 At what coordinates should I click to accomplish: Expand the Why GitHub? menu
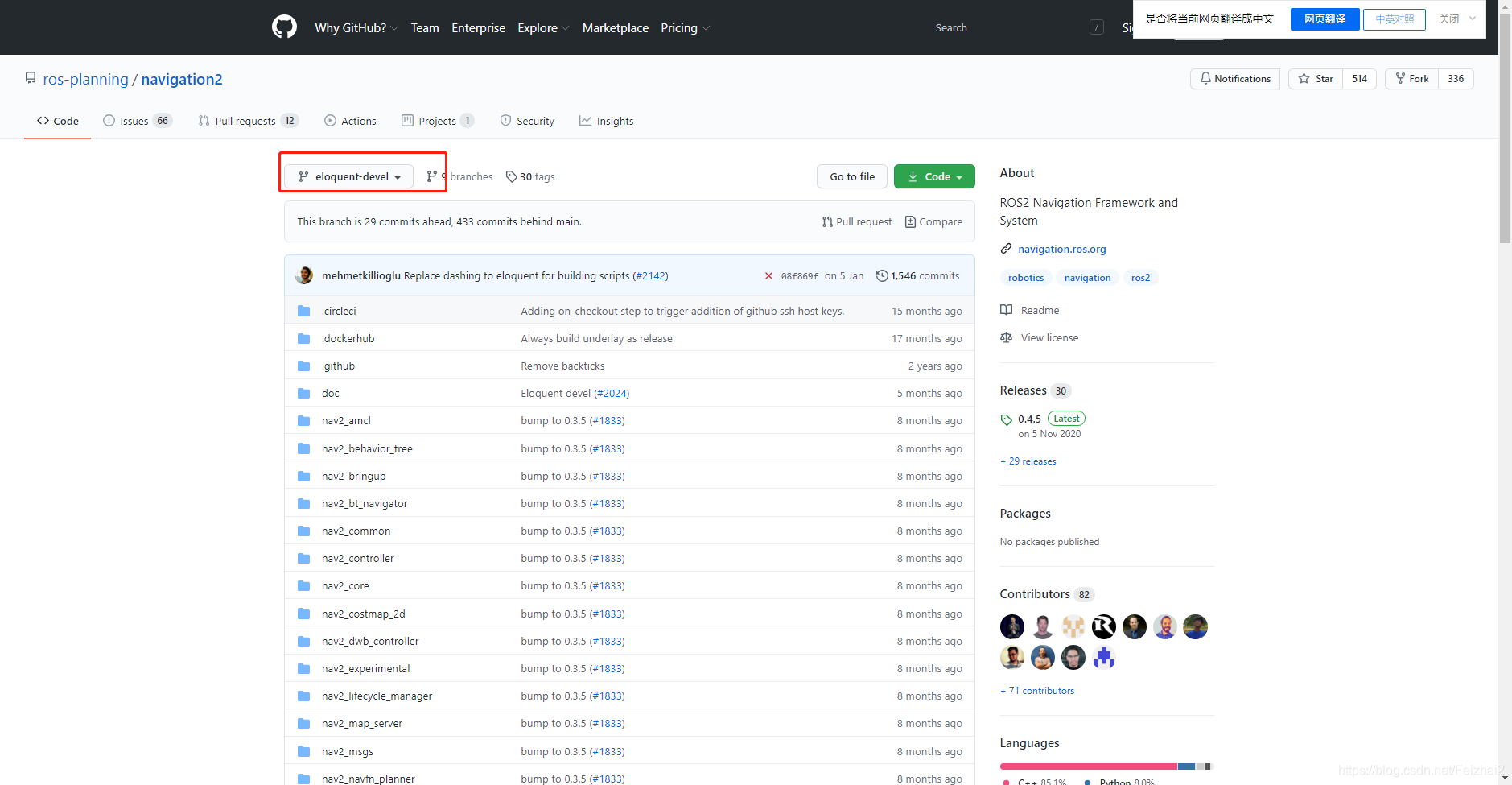pos(356,27)
